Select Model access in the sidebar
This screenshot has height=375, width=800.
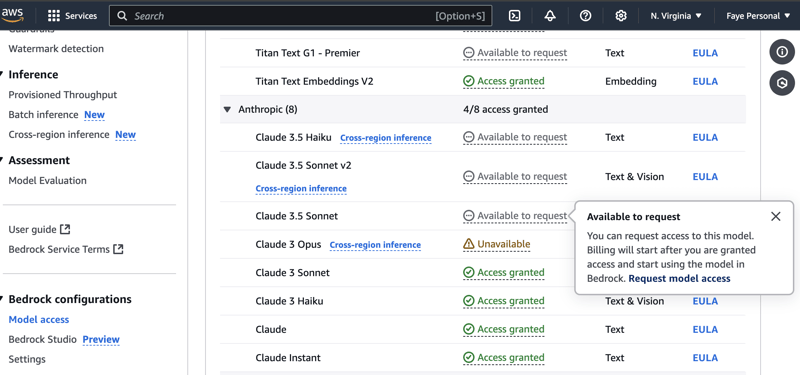[x=39, y=319]
